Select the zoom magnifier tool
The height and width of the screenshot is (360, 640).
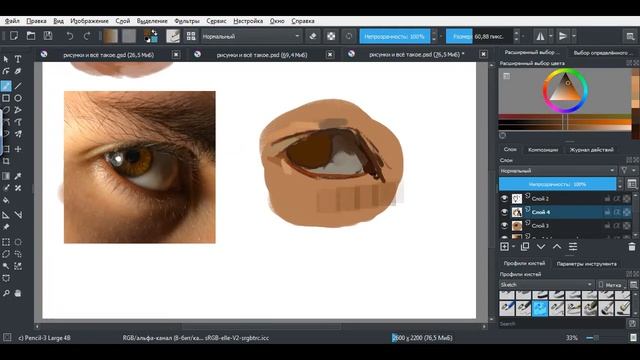[x=6, y=293]
